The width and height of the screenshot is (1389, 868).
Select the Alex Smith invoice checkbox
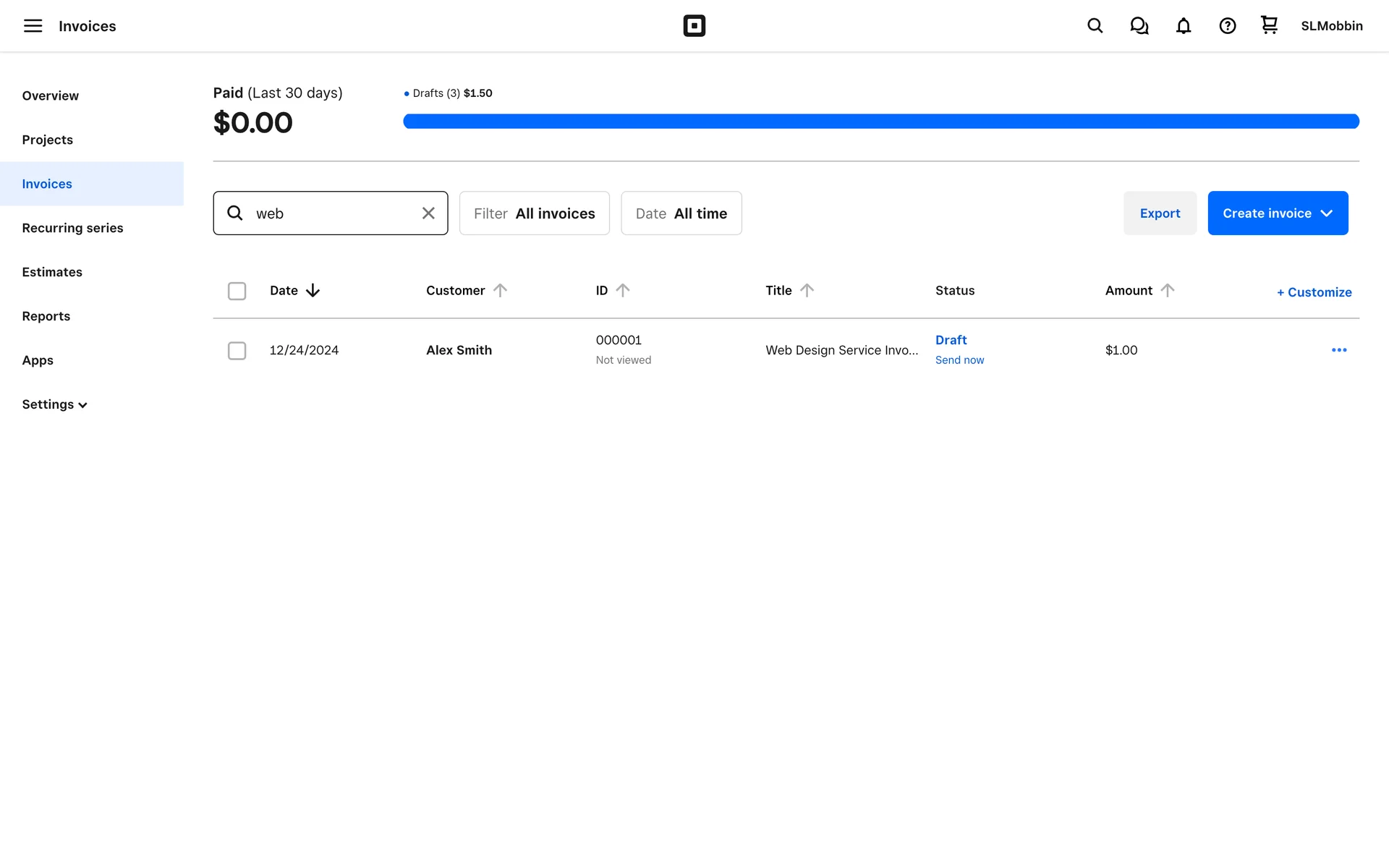coord(237,351)
